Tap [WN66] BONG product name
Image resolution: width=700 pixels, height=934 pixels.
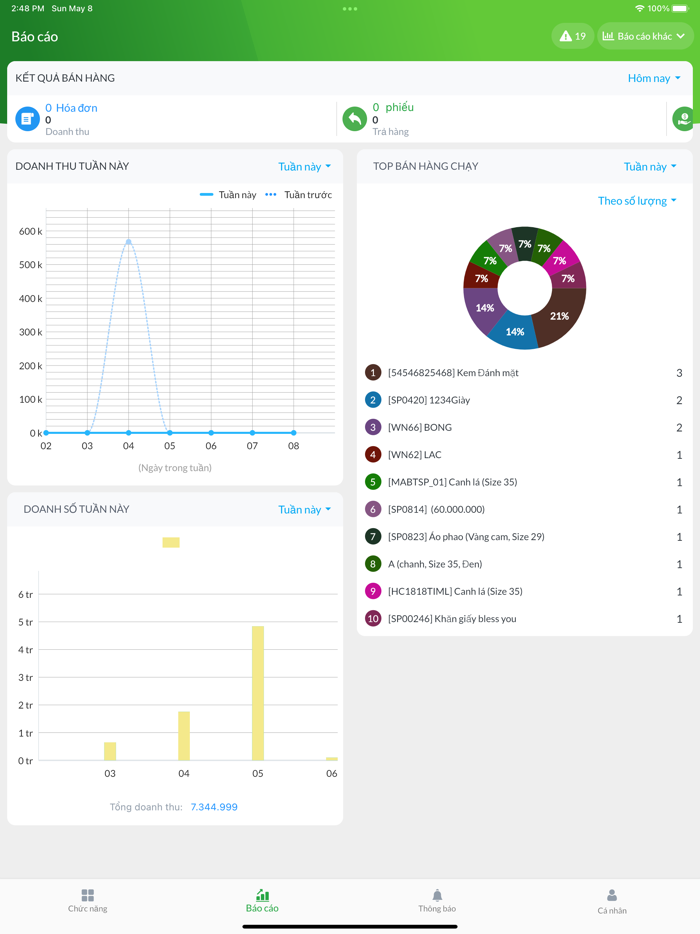point(420,428)
